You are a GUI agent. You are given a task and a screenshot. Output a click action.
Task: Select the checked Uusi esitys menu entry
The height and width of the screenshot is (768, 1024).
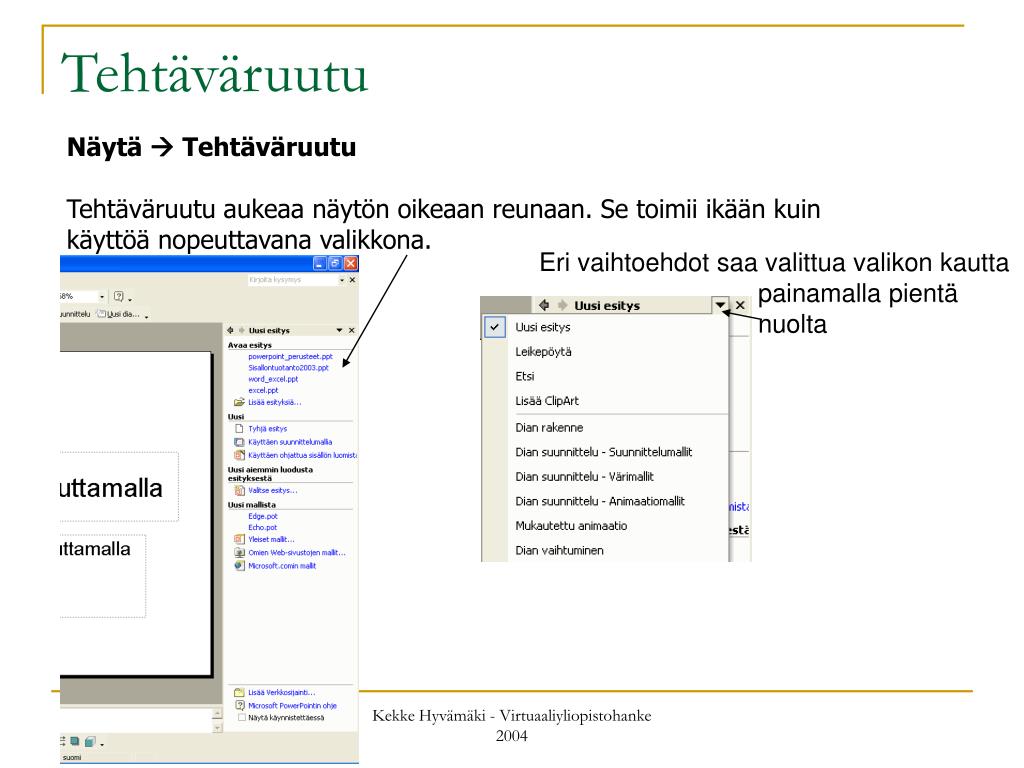click(605, 327)
